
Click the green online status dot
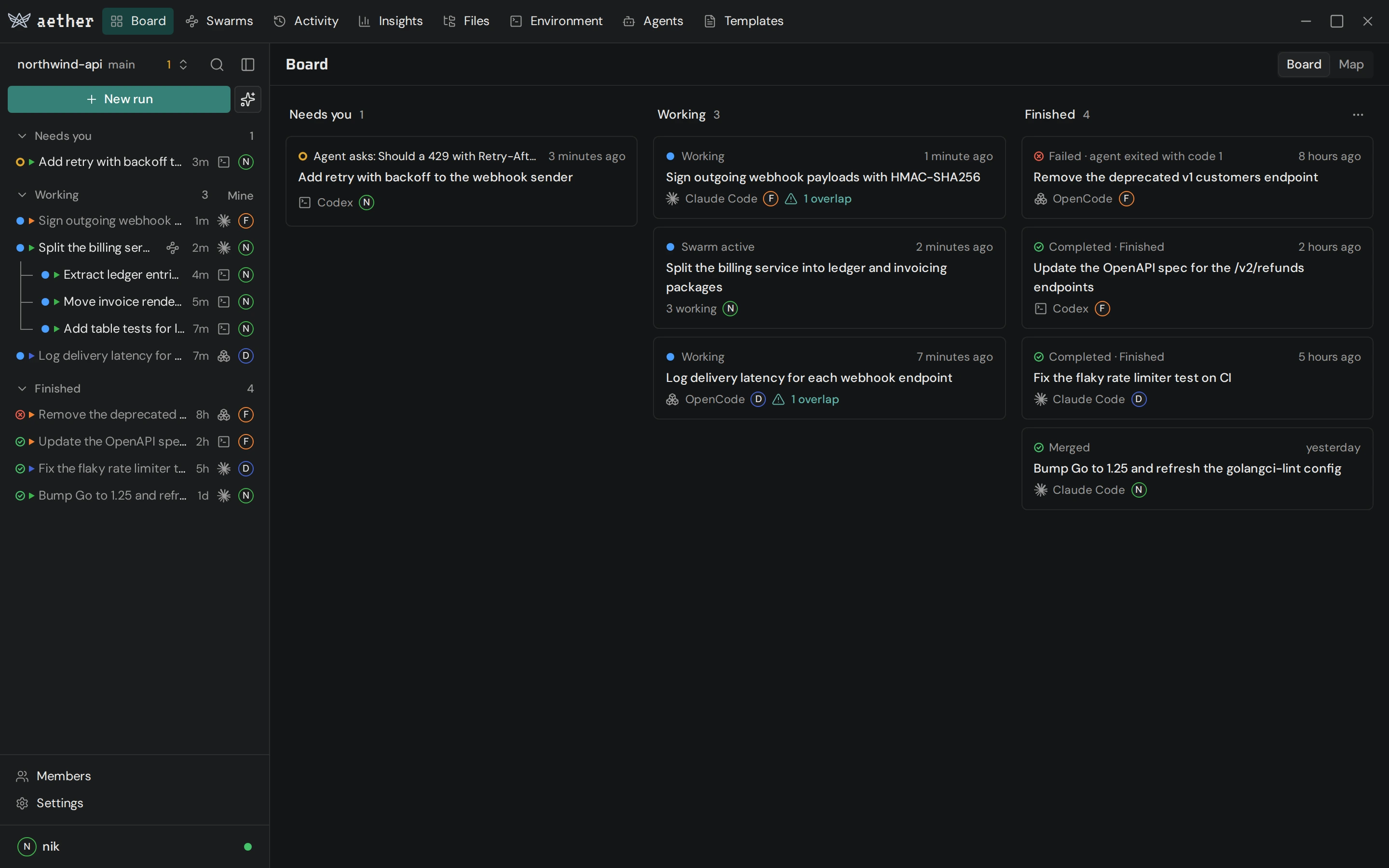coord(248,847)
